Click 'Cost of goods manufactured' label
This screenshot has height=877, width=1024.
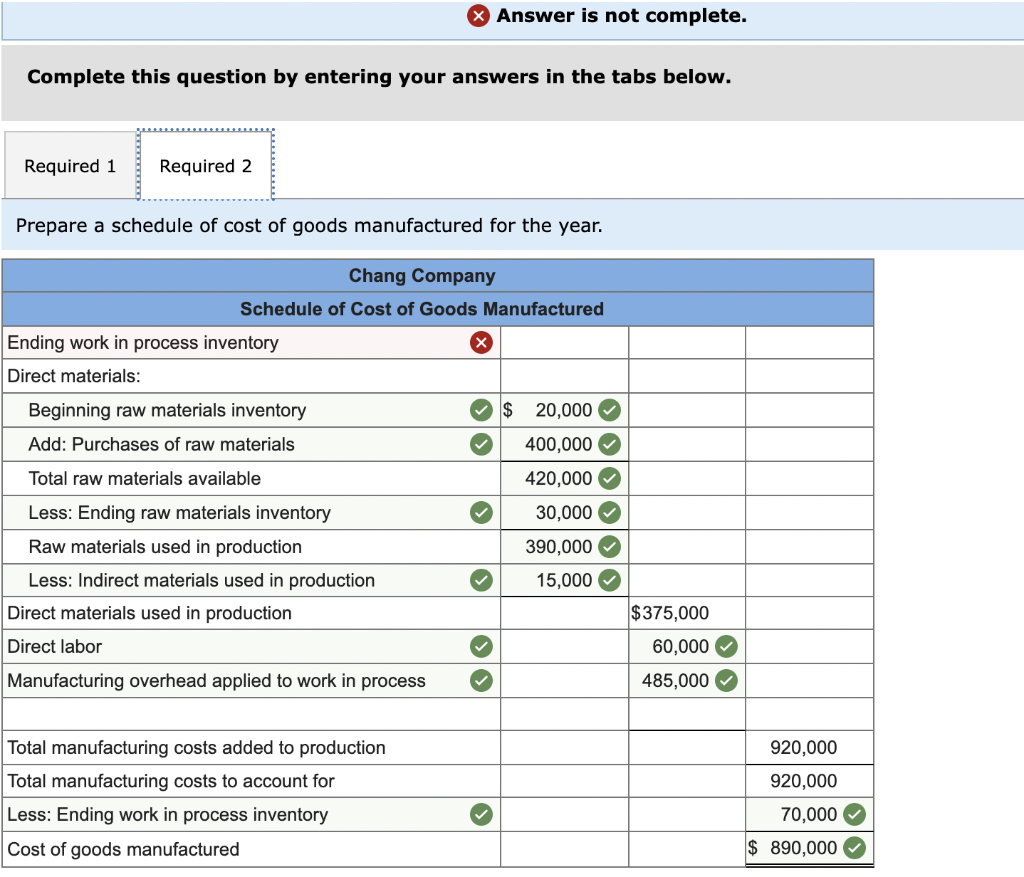123,849
